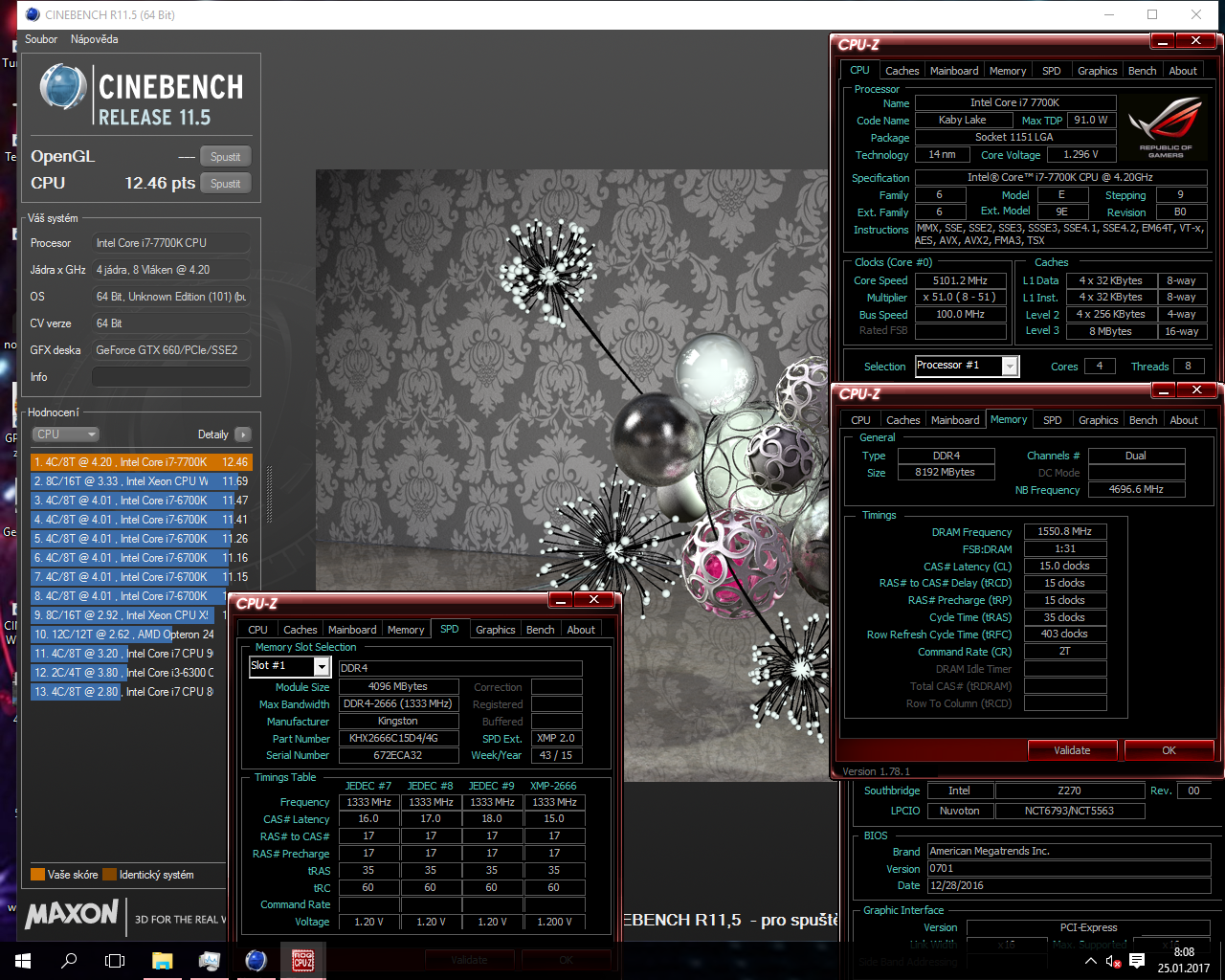
Task: Open Task View on taskbar
Action: [115, 960]
